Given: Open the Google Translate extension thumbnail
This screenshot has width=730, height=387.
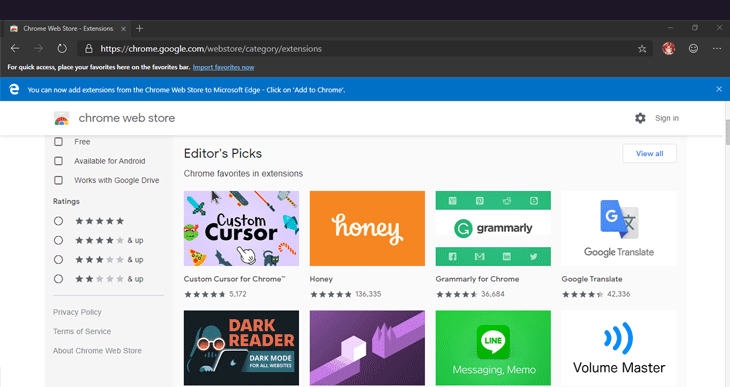Looking at the screenshot, I should [x=619, y=228].
